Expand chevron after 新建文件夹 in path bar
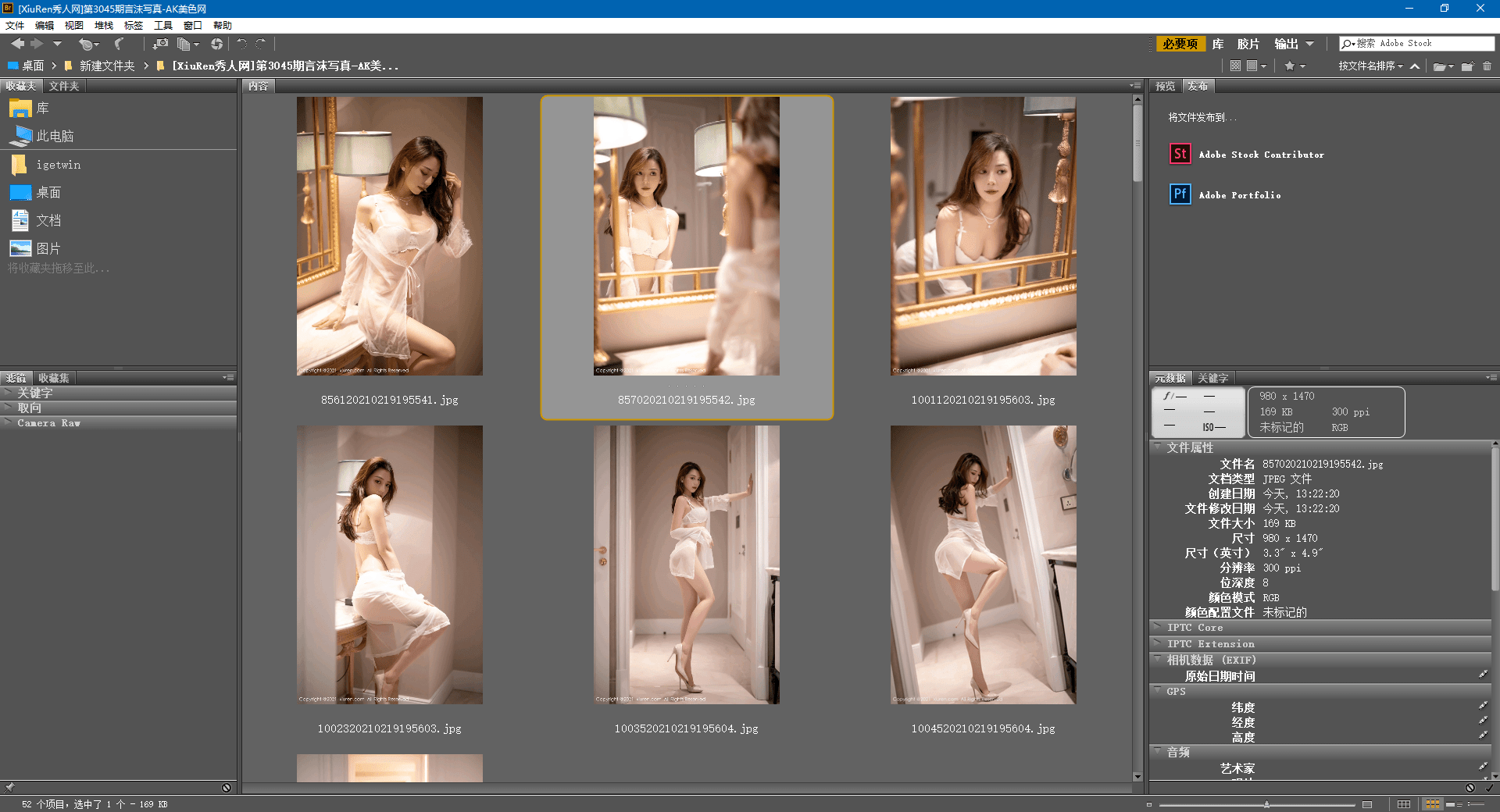Screen dimensions: 1500x812 click(146, 66)
